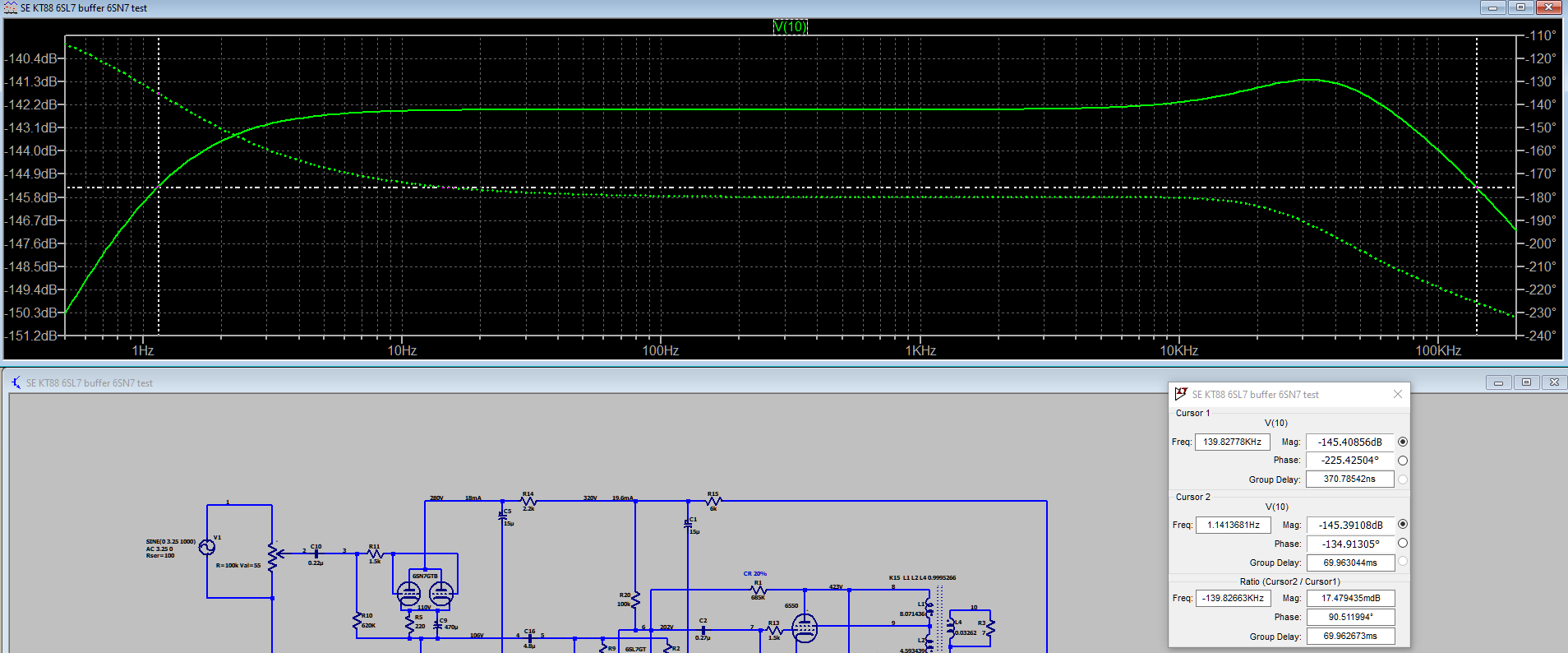Image resolution: width=1568 pixels, height=653 pixels.
Task: Click Ratio Group Delay value 69.962673ms
Action: pyautogui.click(x=1350, y=636)
